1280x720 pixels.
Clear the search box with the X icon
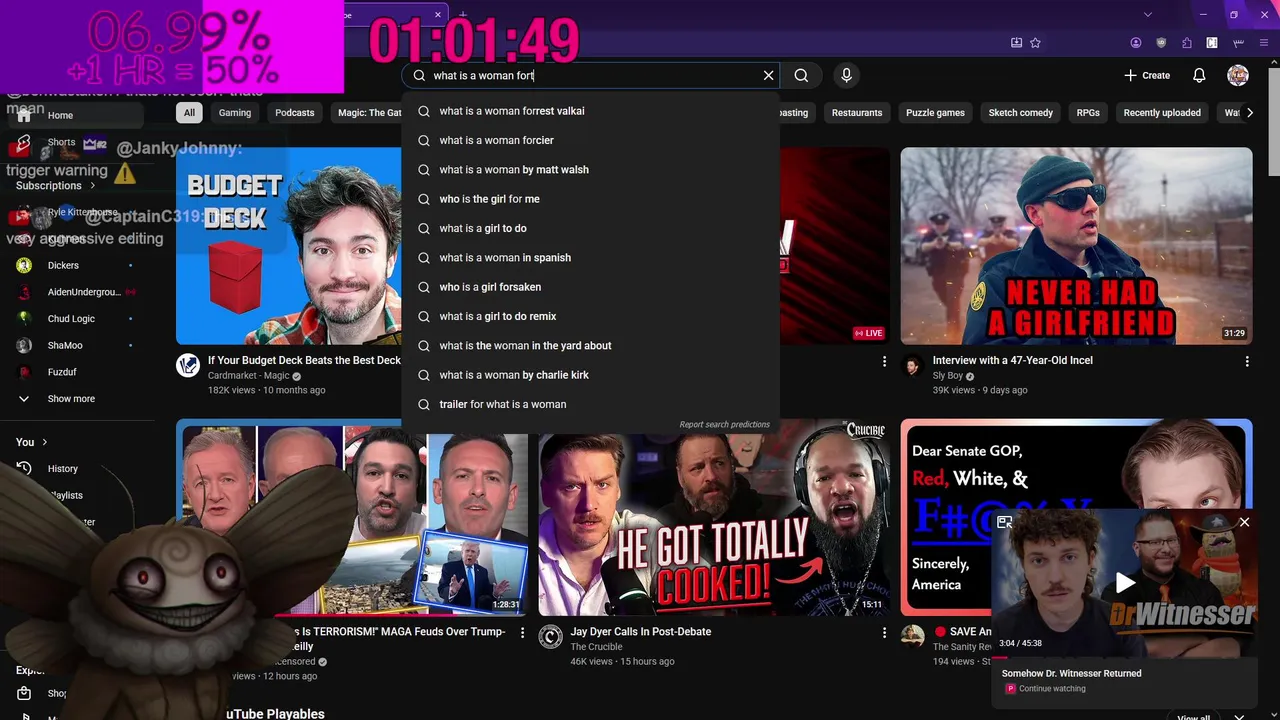point(768,75)
